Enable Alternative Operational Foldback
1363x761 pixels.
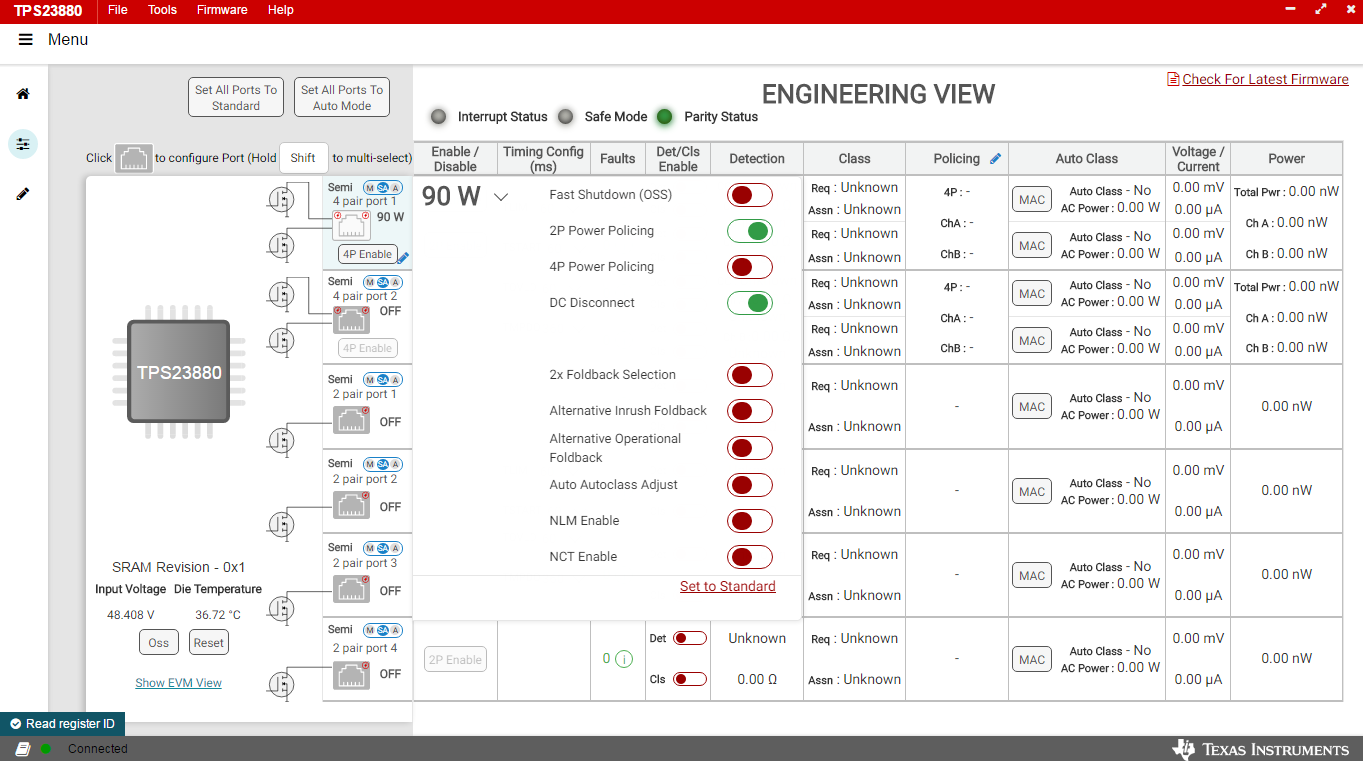(750, 448)
